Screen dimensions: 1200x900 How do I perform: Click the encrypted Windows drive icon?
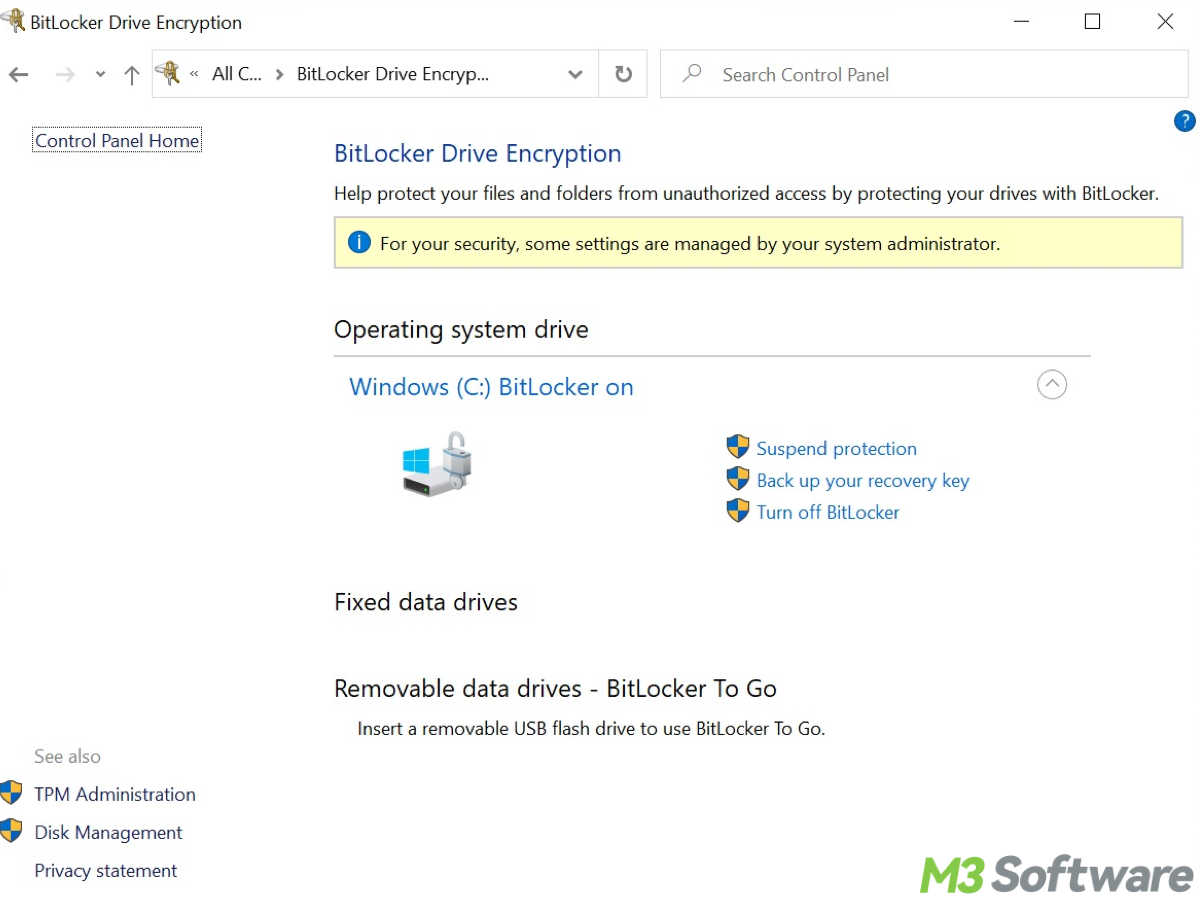coord(437,463)
